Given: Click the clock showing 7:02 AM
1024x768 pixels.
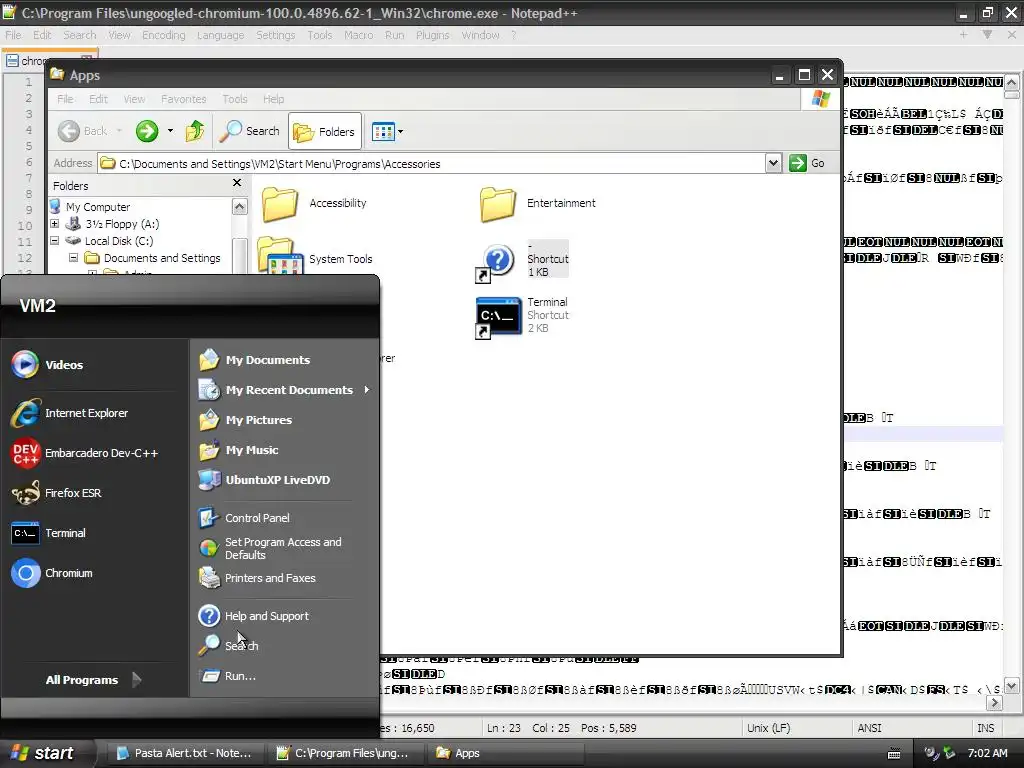Looking at the screenshot, I should (x=987, y=753).
